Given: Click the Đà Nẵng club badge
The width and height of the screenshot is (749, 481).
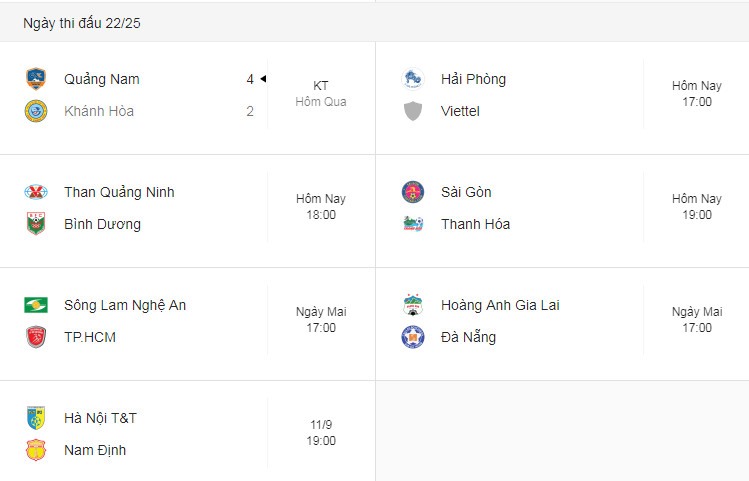Looking at the screenshot, I should click(x=413, y=337).
